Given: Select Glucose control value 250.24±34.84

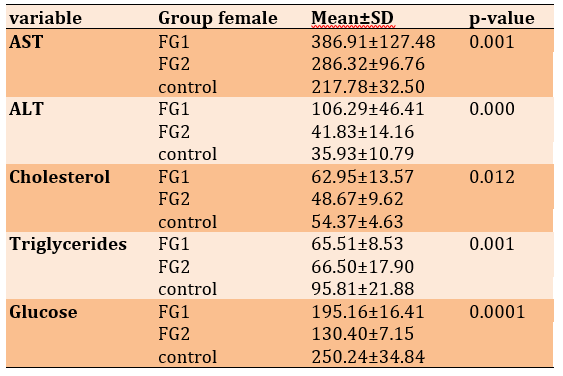Looking at the screenshot, I should [368, 357].
